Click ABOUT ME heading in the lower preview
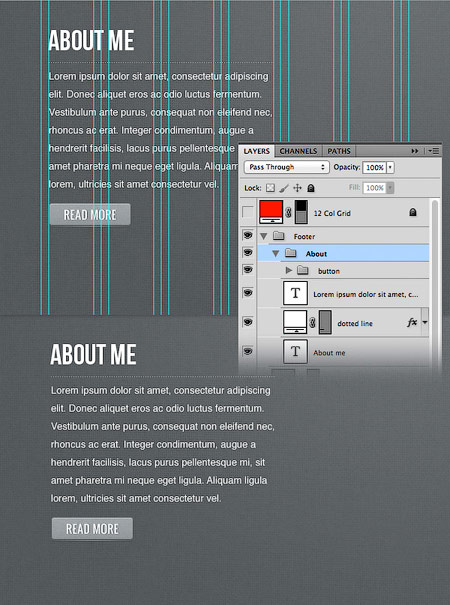Viewport: 450px width, 605px height. click(93, 354)
